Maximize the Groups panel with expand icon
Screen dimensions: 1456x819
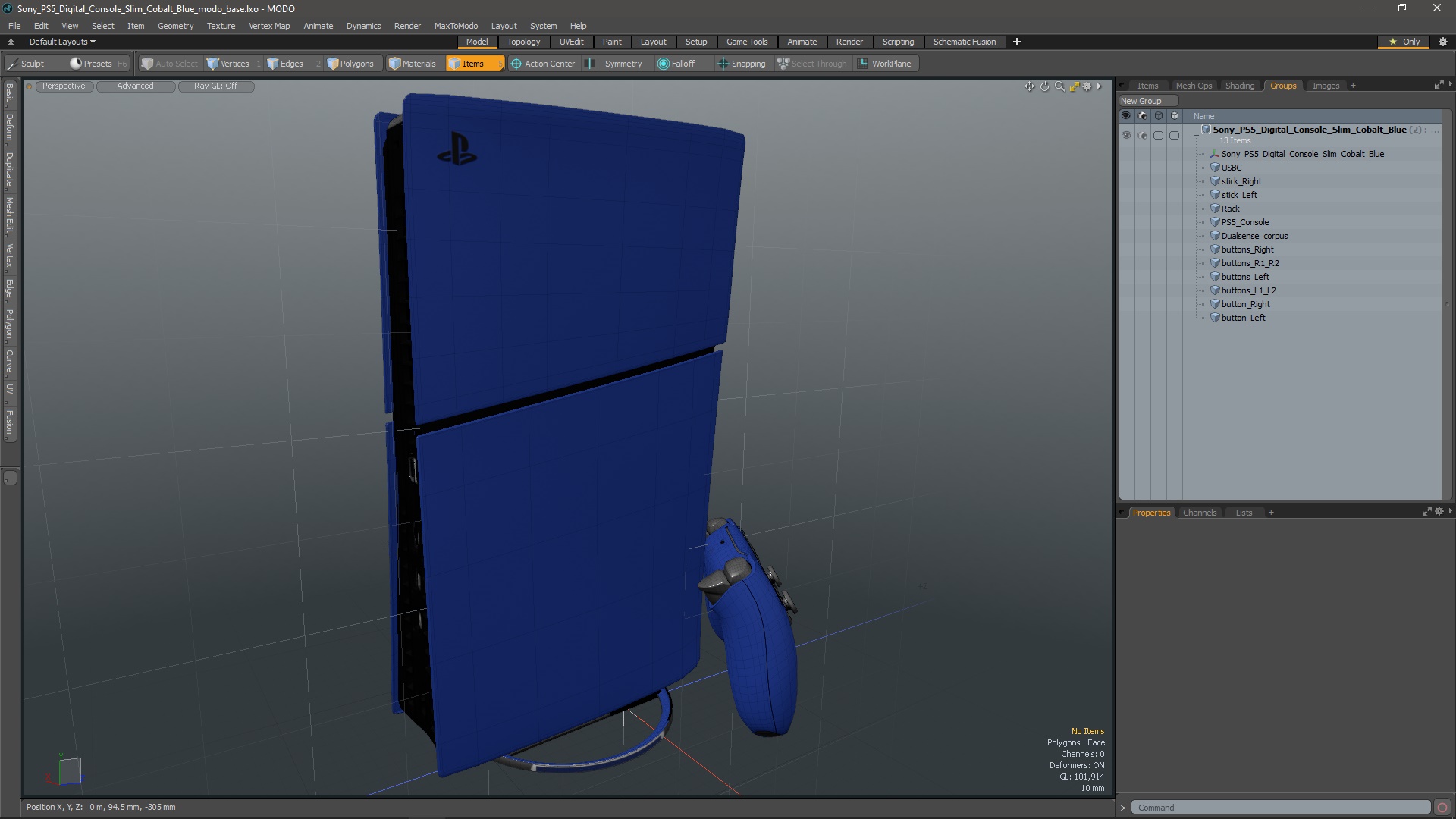(x=1439, y=85)
